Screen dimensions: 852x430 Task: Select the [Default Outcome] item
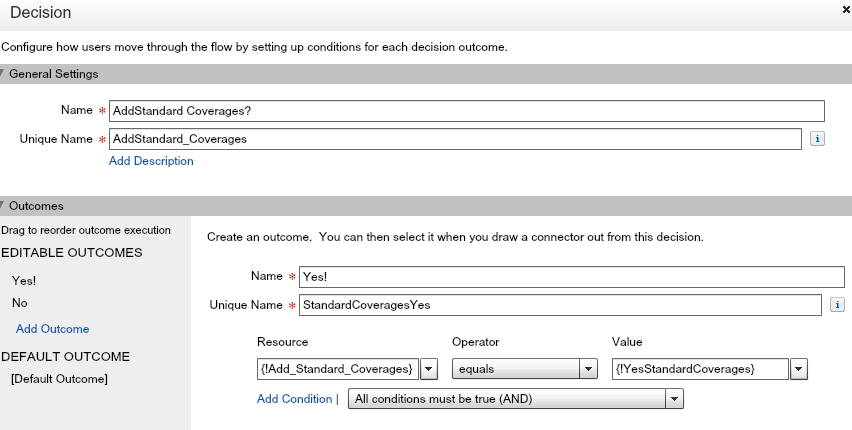click(59, 378)
